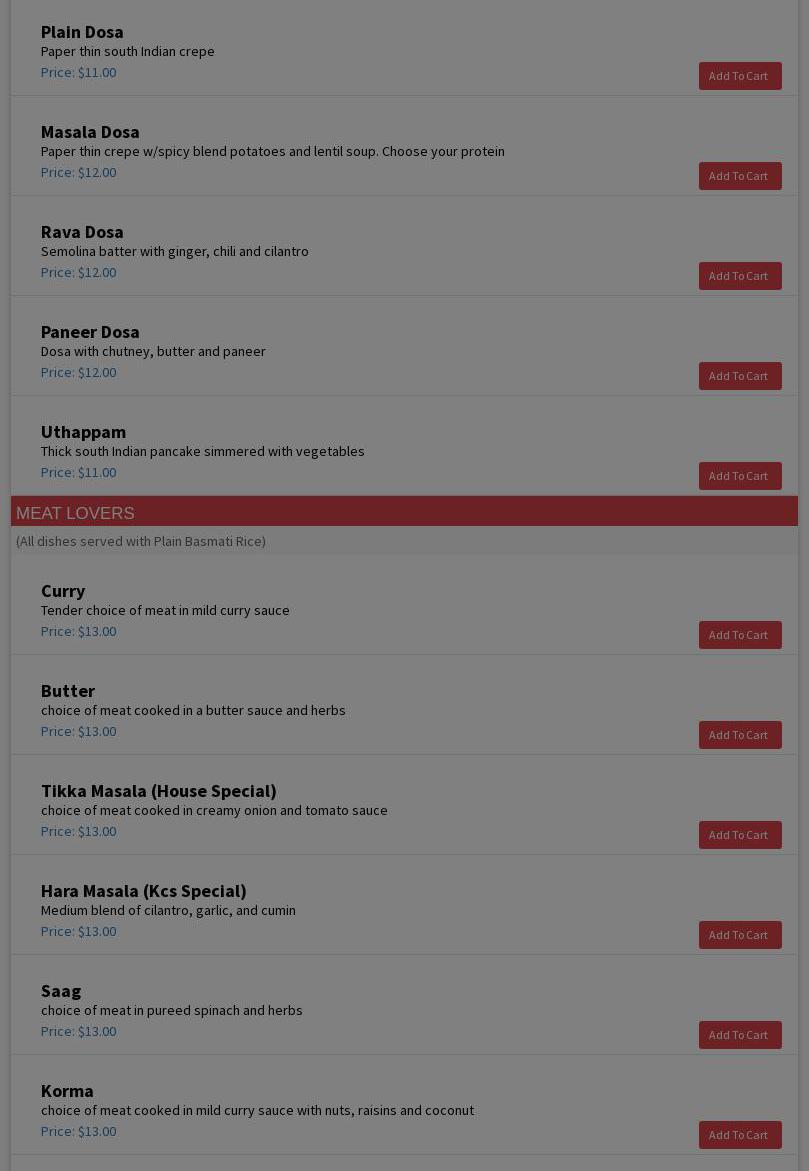Select the Meat Lovers section header

(x=75, y=513)
